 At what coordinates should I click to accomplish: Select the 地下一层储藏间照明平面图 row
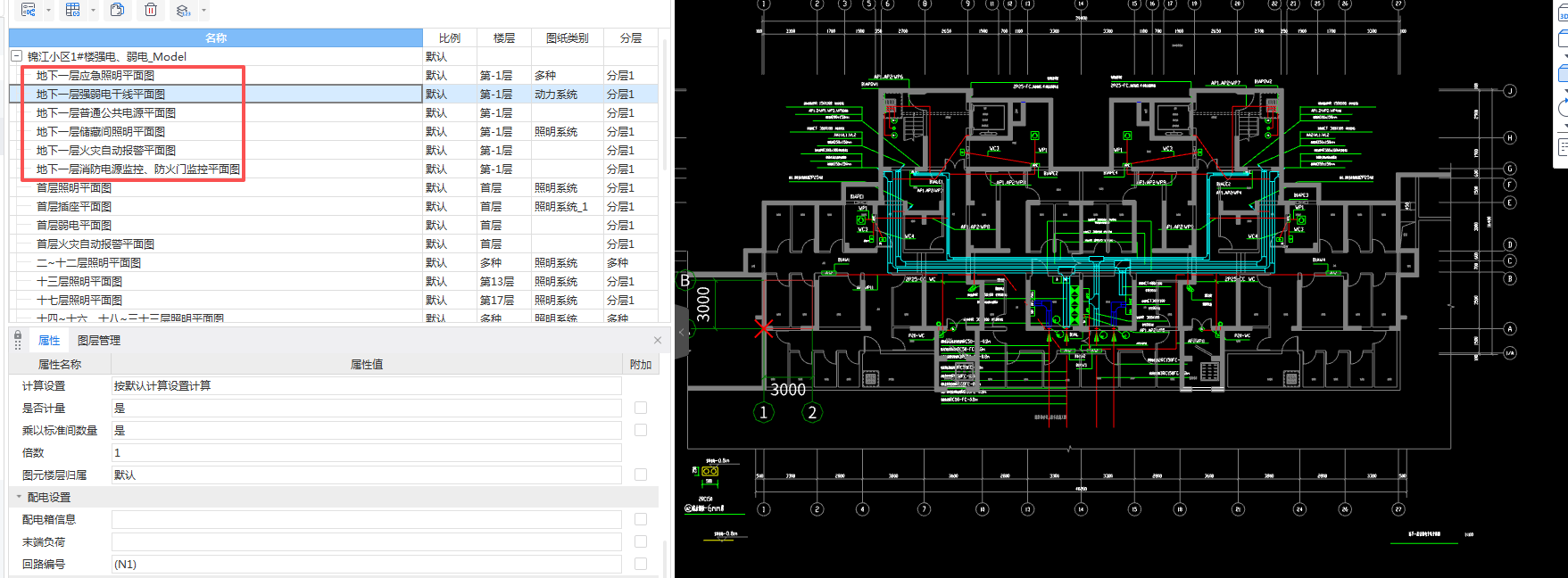(x=333, y=132)
